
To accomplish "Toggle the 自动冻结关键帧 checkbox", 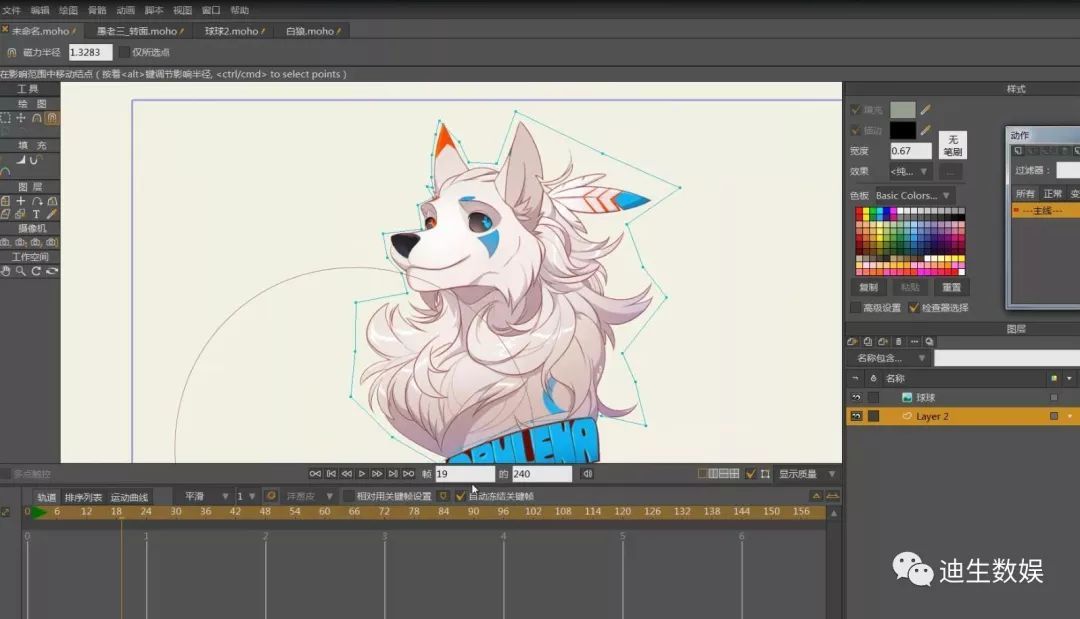I will 460,496.
